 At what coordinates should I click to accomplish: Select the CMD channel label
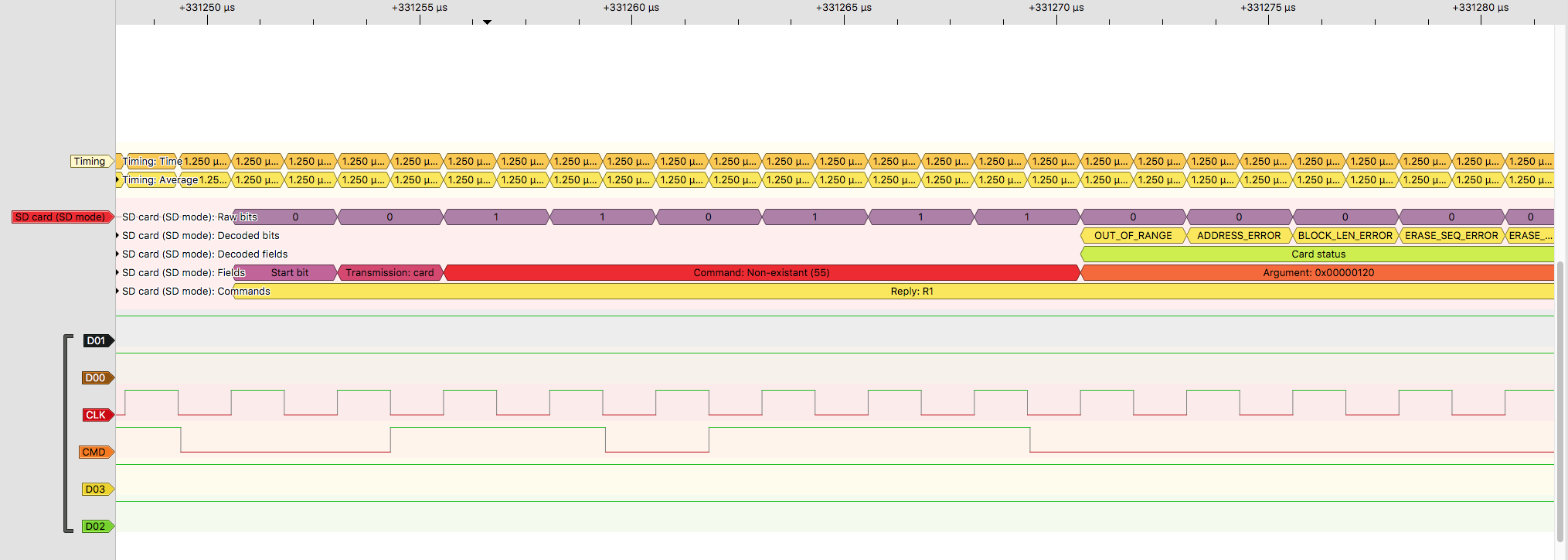click(96, 452)
